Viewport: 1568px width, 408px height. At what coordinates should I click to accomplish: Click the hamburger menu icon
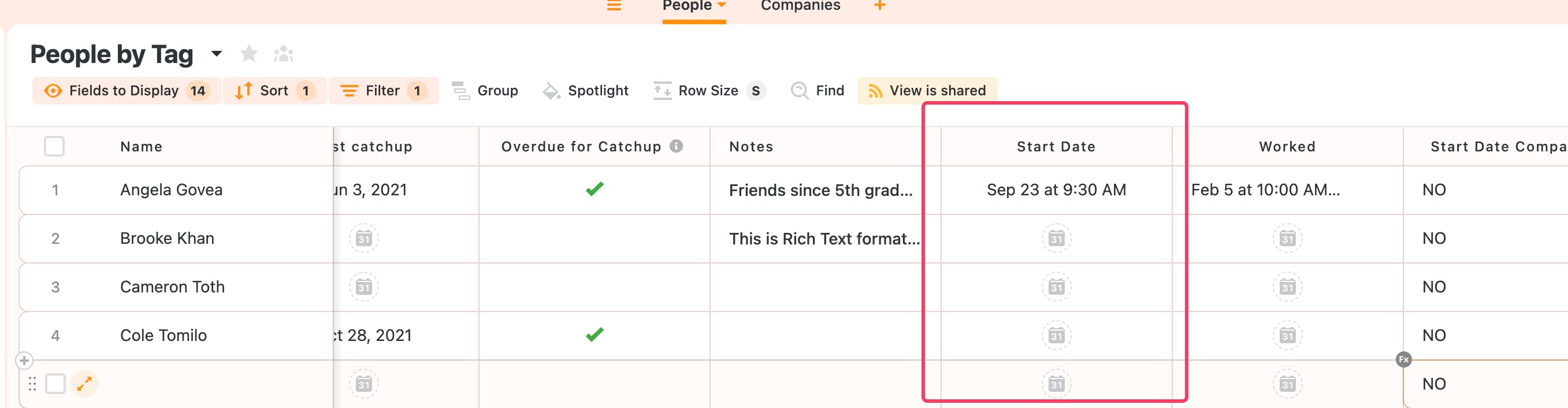(x=614, y=6)
